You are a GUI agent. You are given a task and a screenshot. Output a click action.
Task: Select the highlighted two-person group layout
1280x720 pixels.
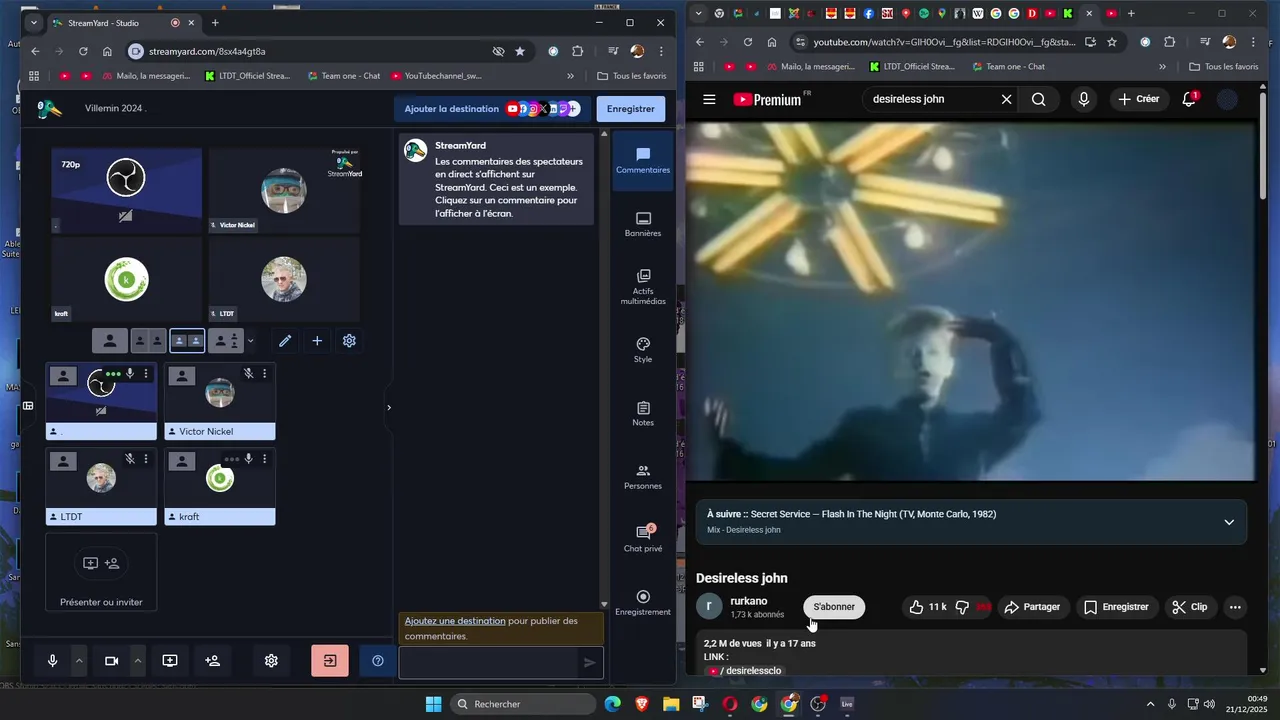[187, 341]
